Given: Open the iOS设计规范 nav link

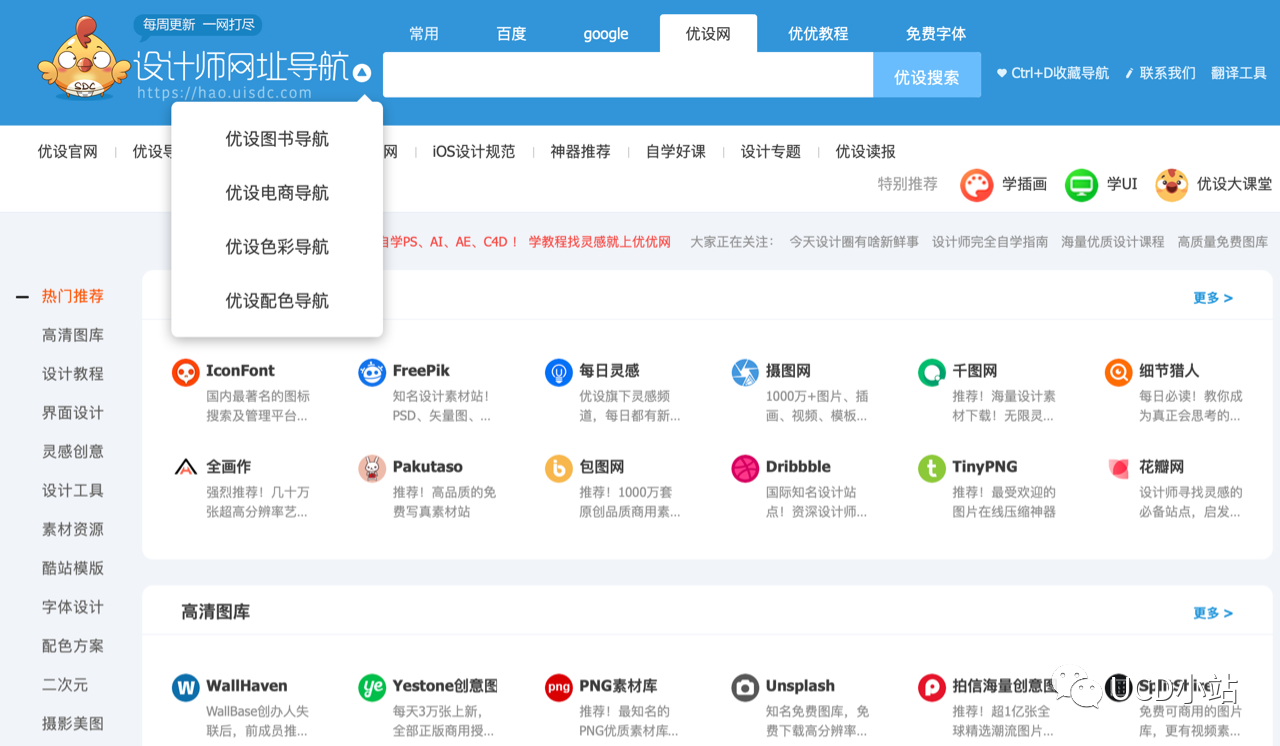Looking at the screenshot, I should coord(474,152).
